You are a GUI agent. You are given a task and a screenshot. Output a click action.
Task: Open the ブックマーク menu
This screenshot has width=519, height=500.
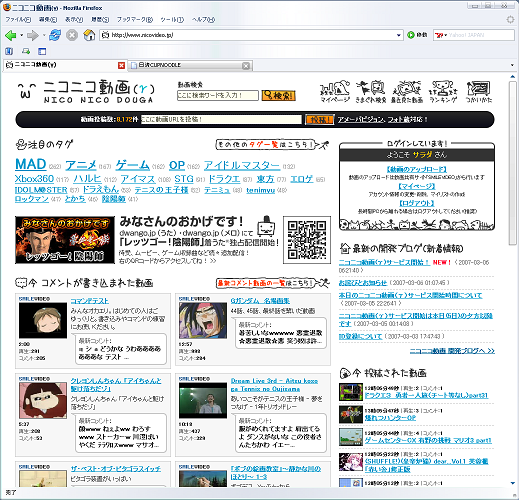(x=135, y=20)
